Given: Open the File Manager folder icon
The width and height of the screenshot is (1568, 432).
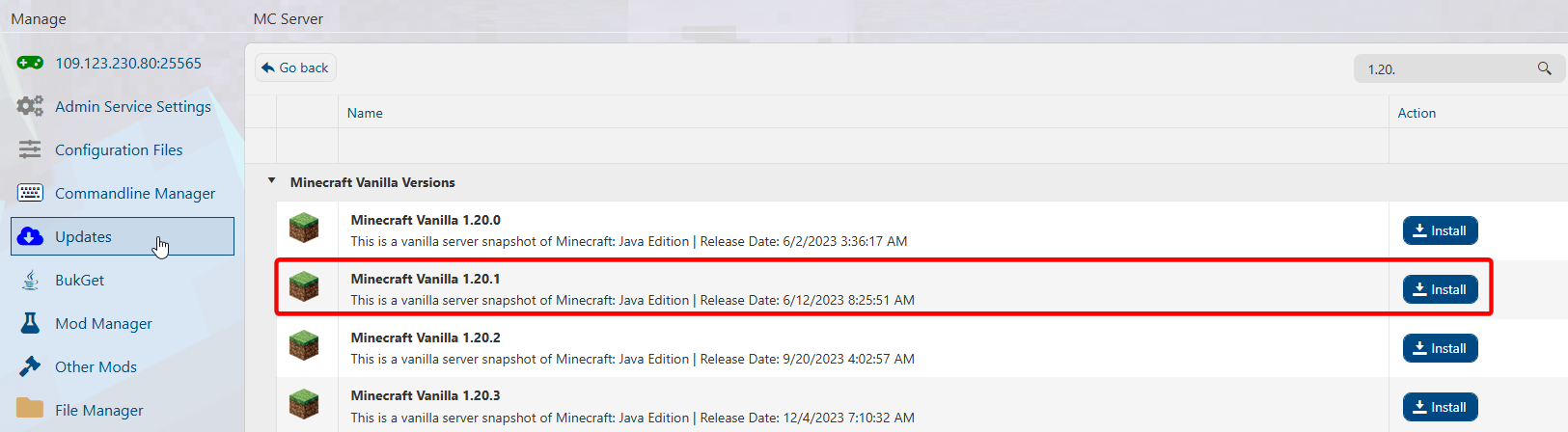Looking at the screenshot, I should tap(30, 409).
